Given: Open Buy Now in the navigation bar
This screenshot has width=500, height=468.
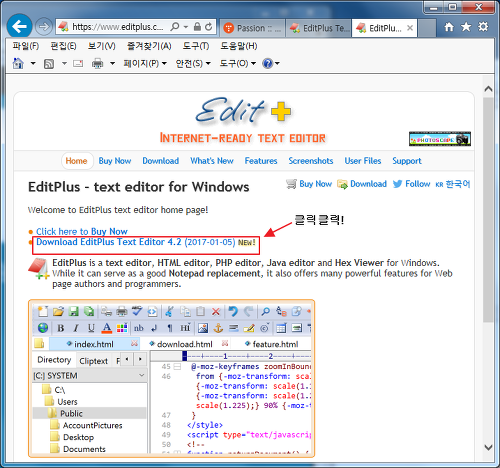Looking at the screenshot, I should [x=115, y=161].
